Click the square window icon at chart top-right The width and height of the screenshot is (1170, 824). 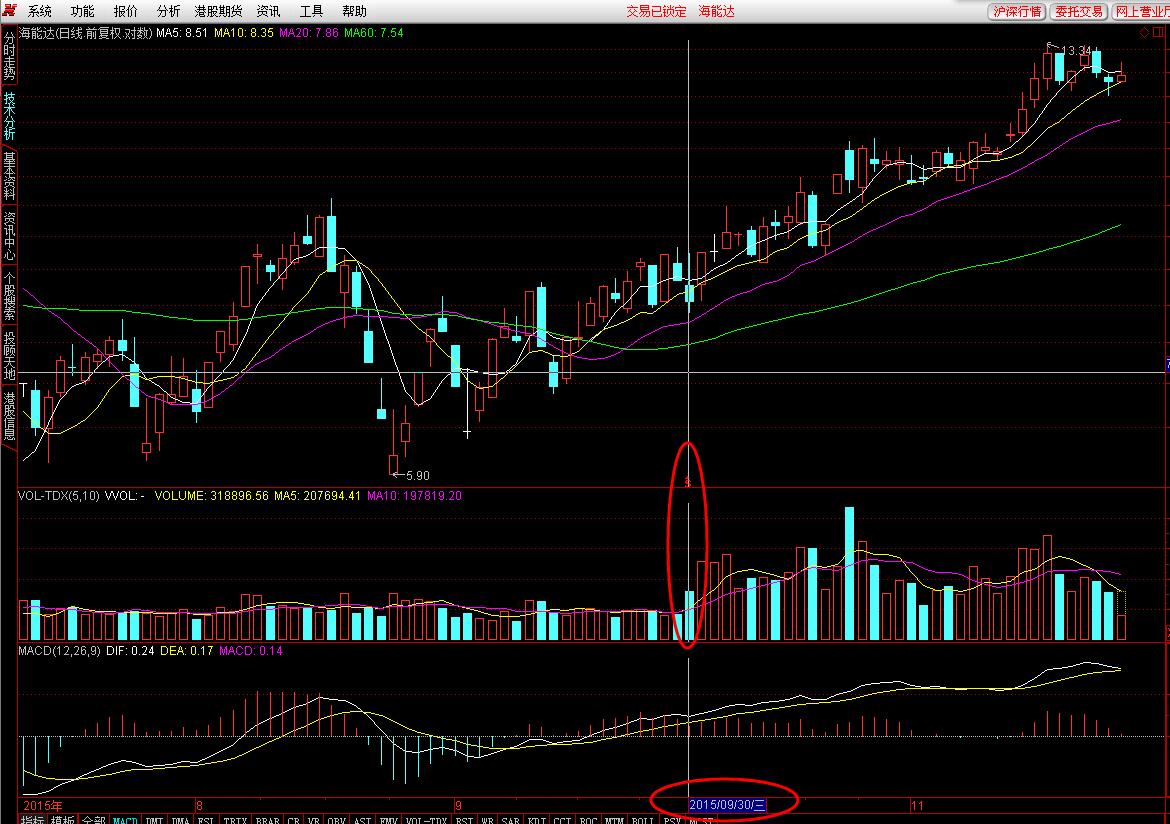pyautogui.click(x=1160, y=33)
